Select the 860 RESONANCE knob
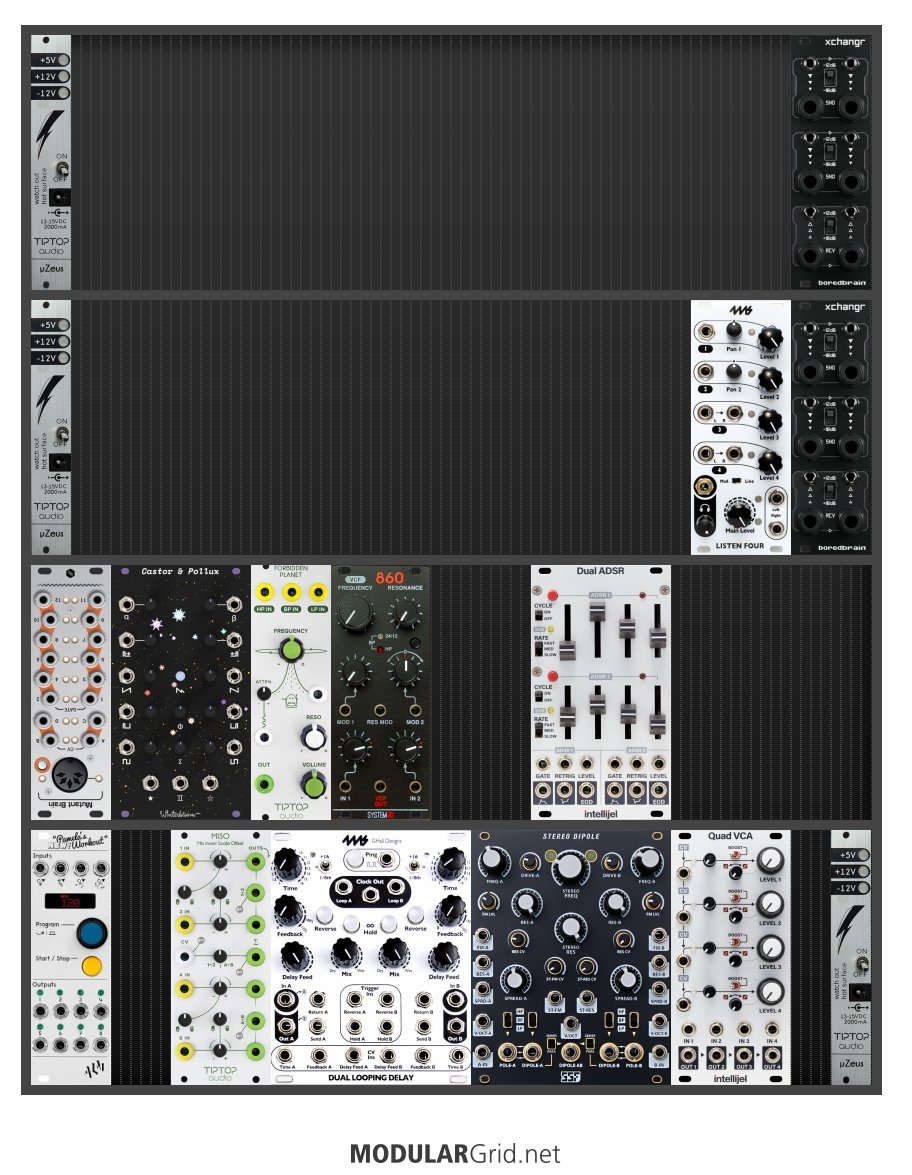The height and width of the screenshot is (1175, 912). click(405, 614)
